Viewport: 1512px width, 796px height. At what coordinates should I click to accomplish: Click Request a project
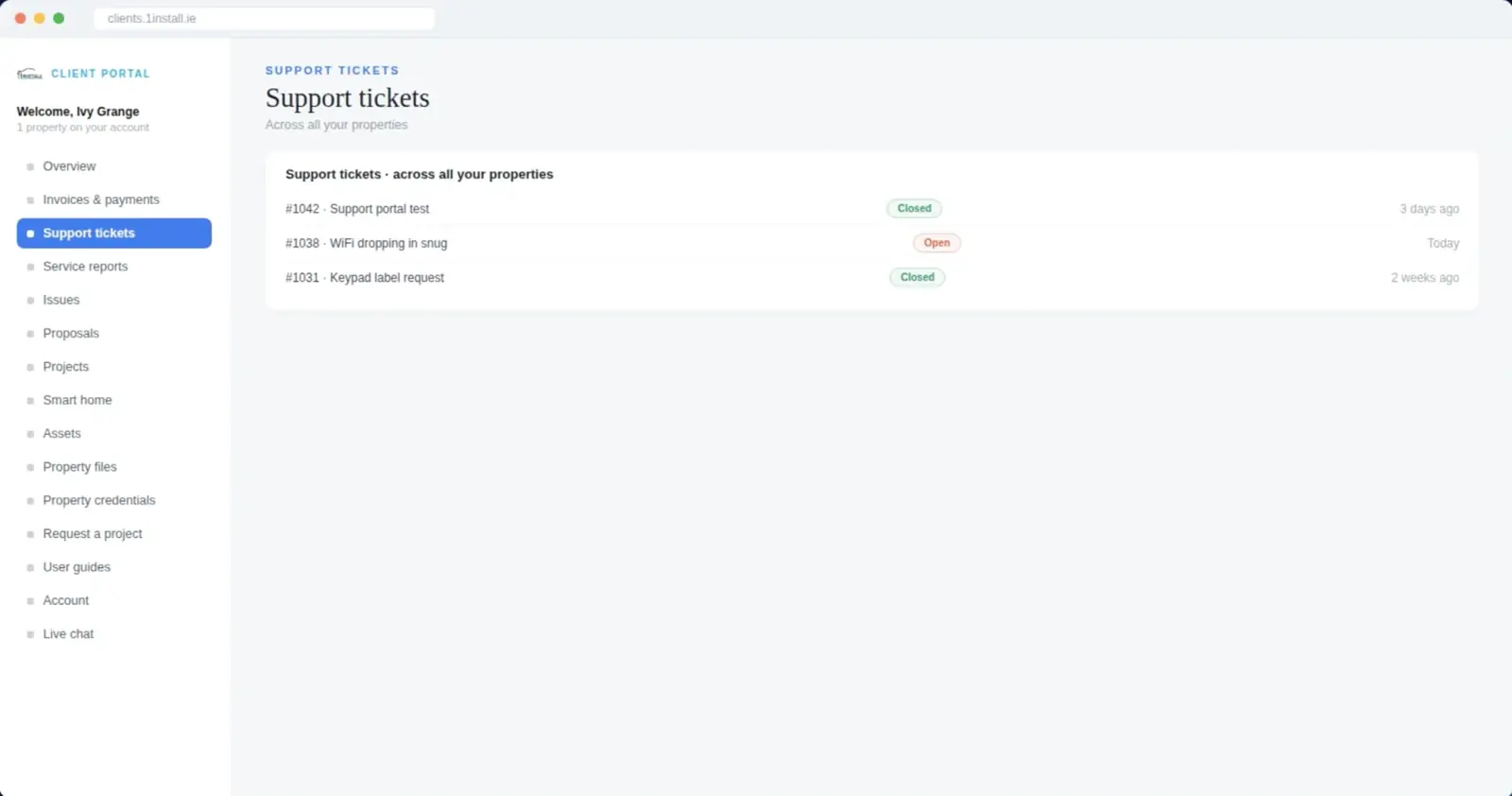click(x=114, y=534)
